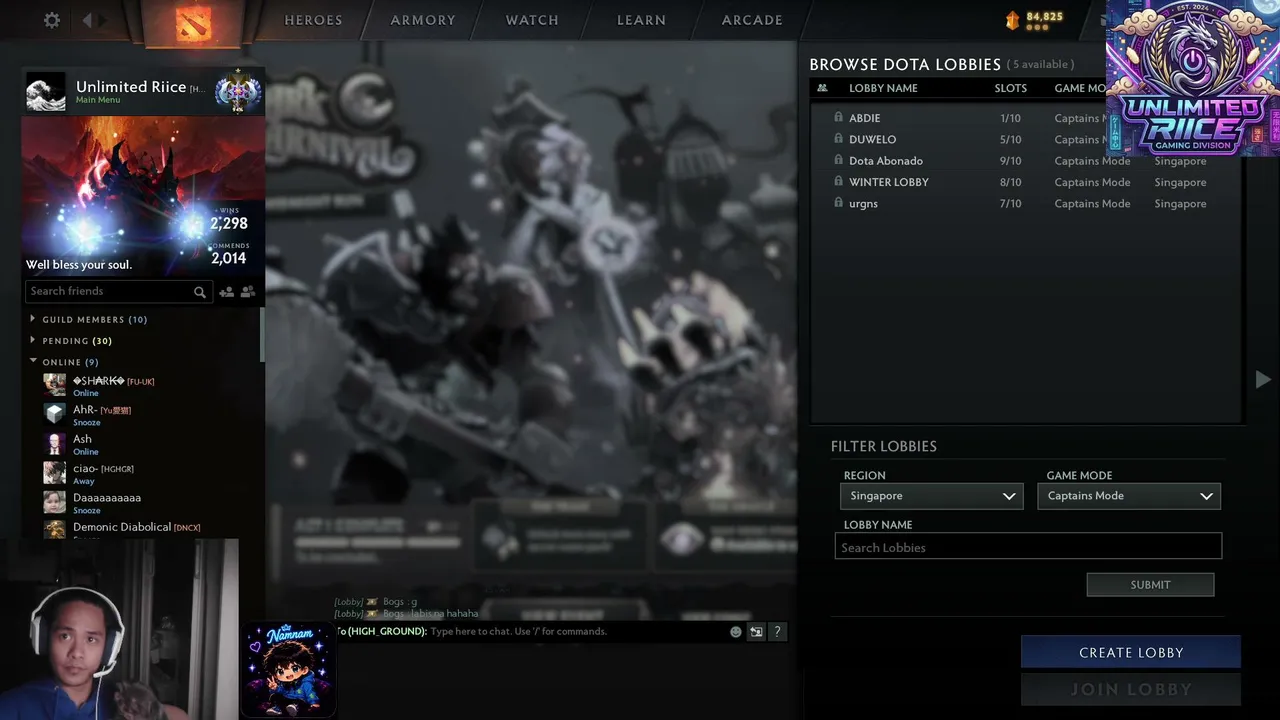Open the Game Mode dropdown set to Captains Mode
Image resolution: width=1280 pixels, height=720 pixels.
click(1129, 496)
